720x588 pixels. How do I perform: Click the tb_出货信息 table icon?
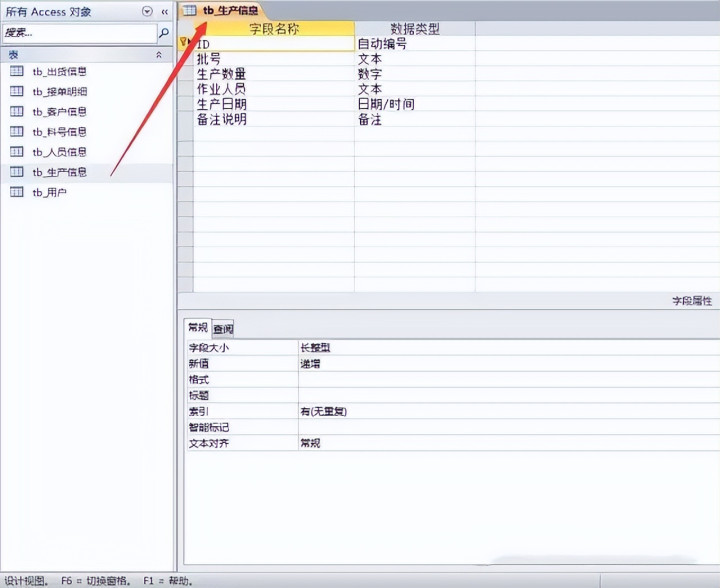click(x=17, y=71)
